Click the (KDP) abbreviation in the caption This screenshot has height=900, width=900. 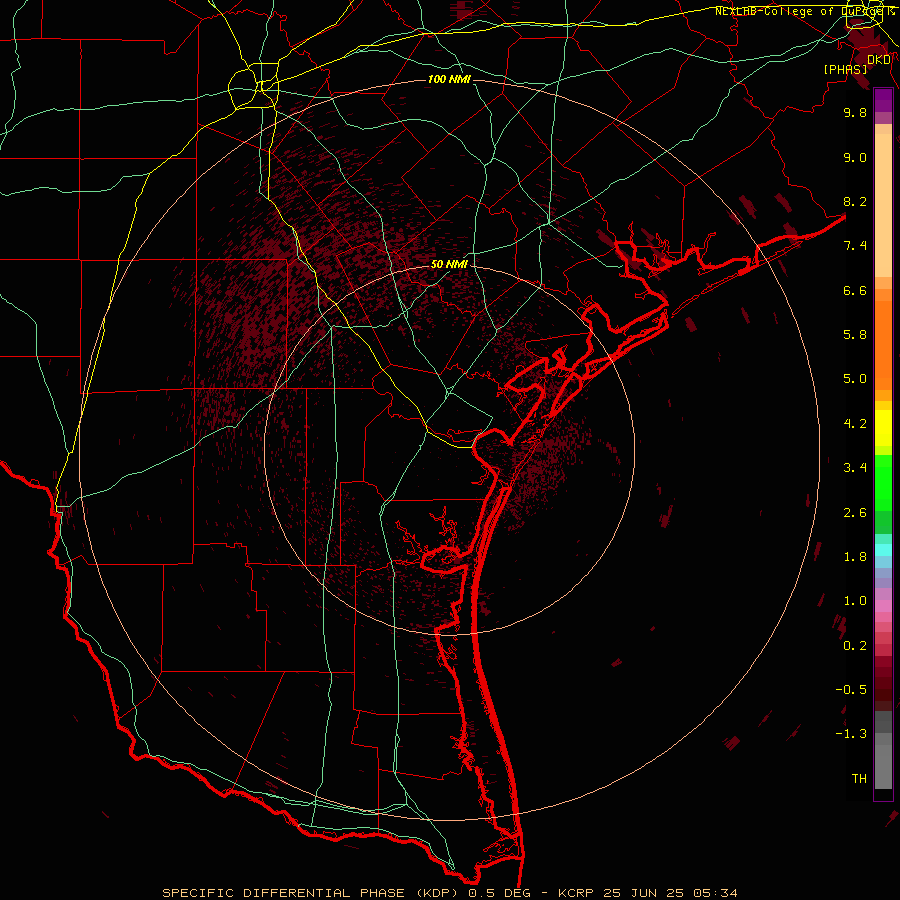[x=436, y=893]
